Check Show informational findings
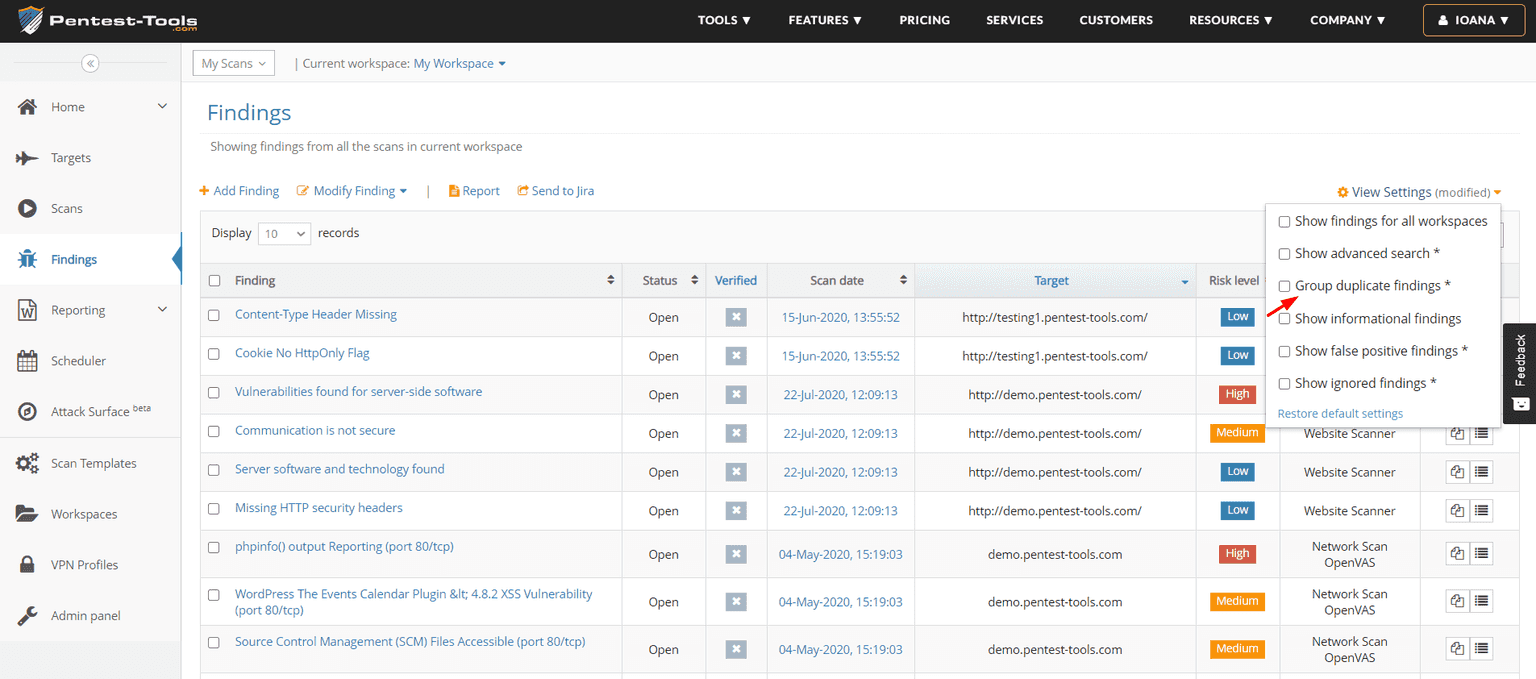Screen dimensions: 1536x679 (x=1285, y=318)
